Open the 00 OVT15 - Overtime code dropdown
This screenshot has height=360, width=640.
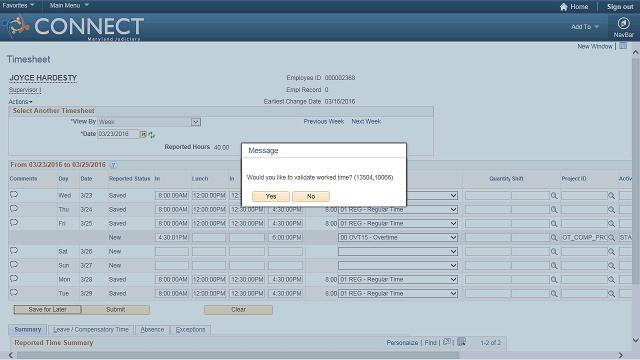coord(398,238)
